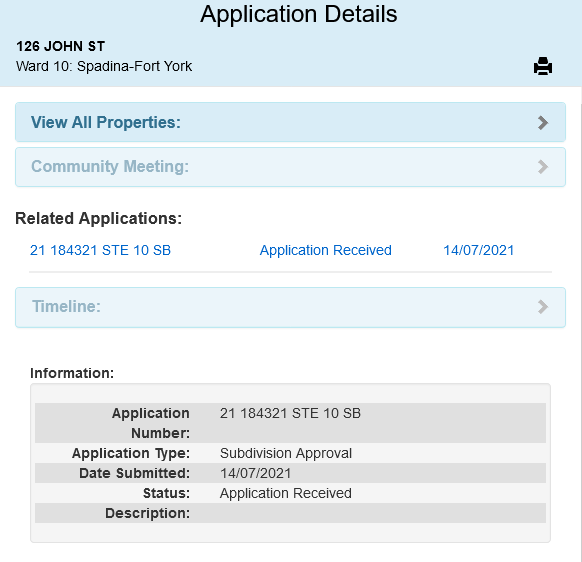The width and height of the screenshot is (582, 562).
Task: Click the 14/07/2021 related application date link
Action: [478, 250]
